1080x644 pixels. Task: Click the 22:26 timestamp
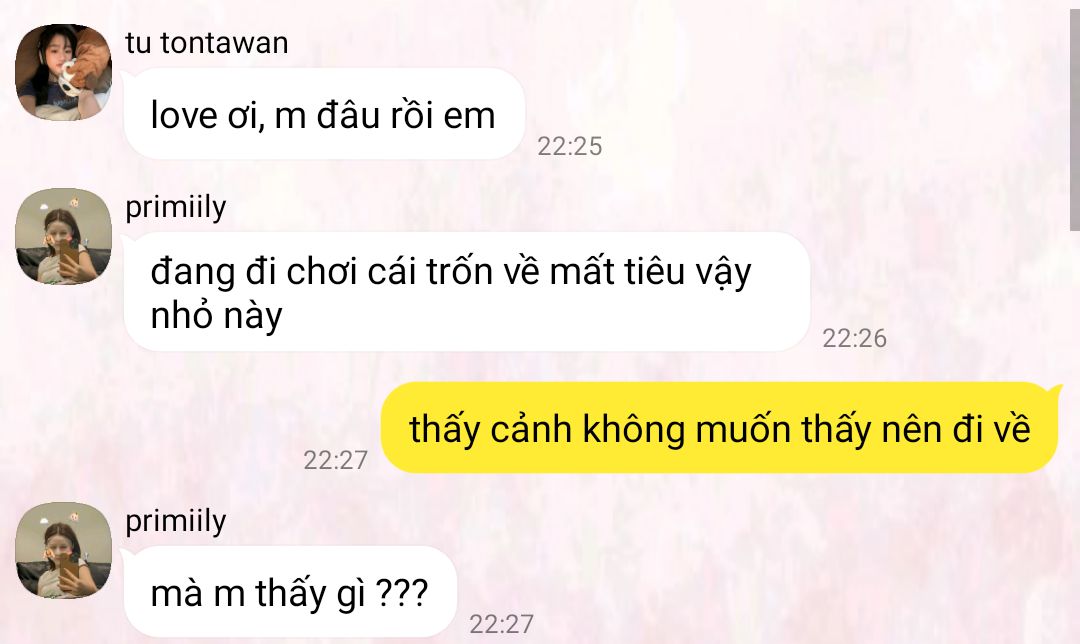854,338
